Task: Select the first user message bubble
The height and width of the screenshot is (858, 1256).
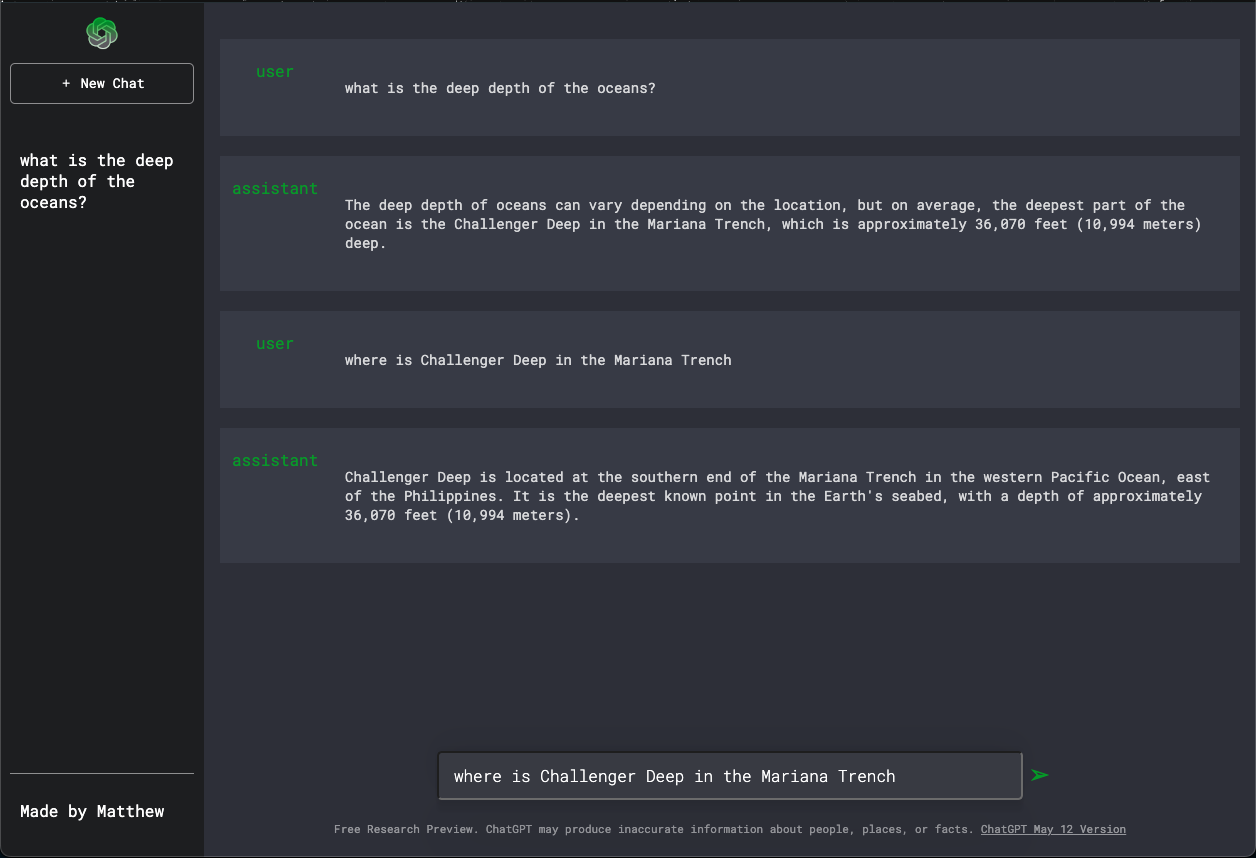Action: [x=729, y=87]
